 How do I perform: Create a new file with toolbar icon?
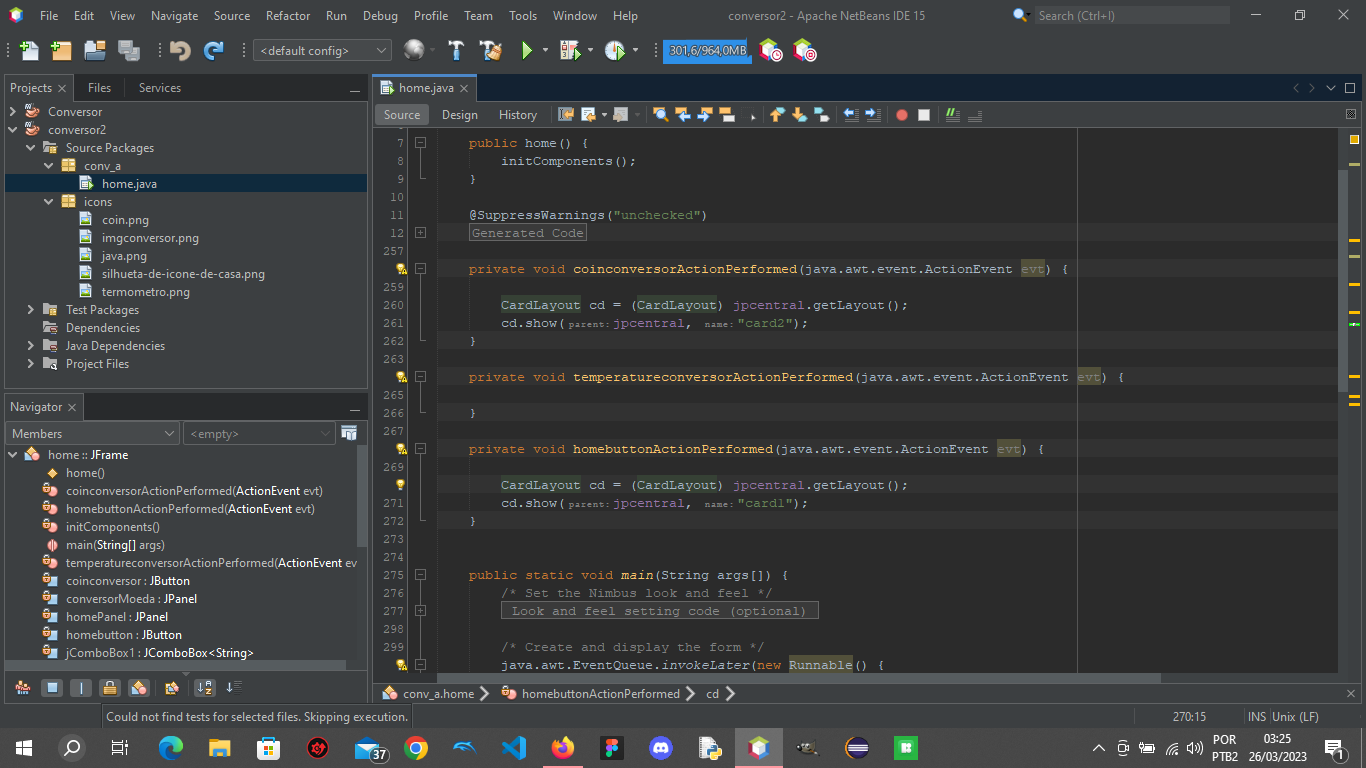(x=28, y=50)
